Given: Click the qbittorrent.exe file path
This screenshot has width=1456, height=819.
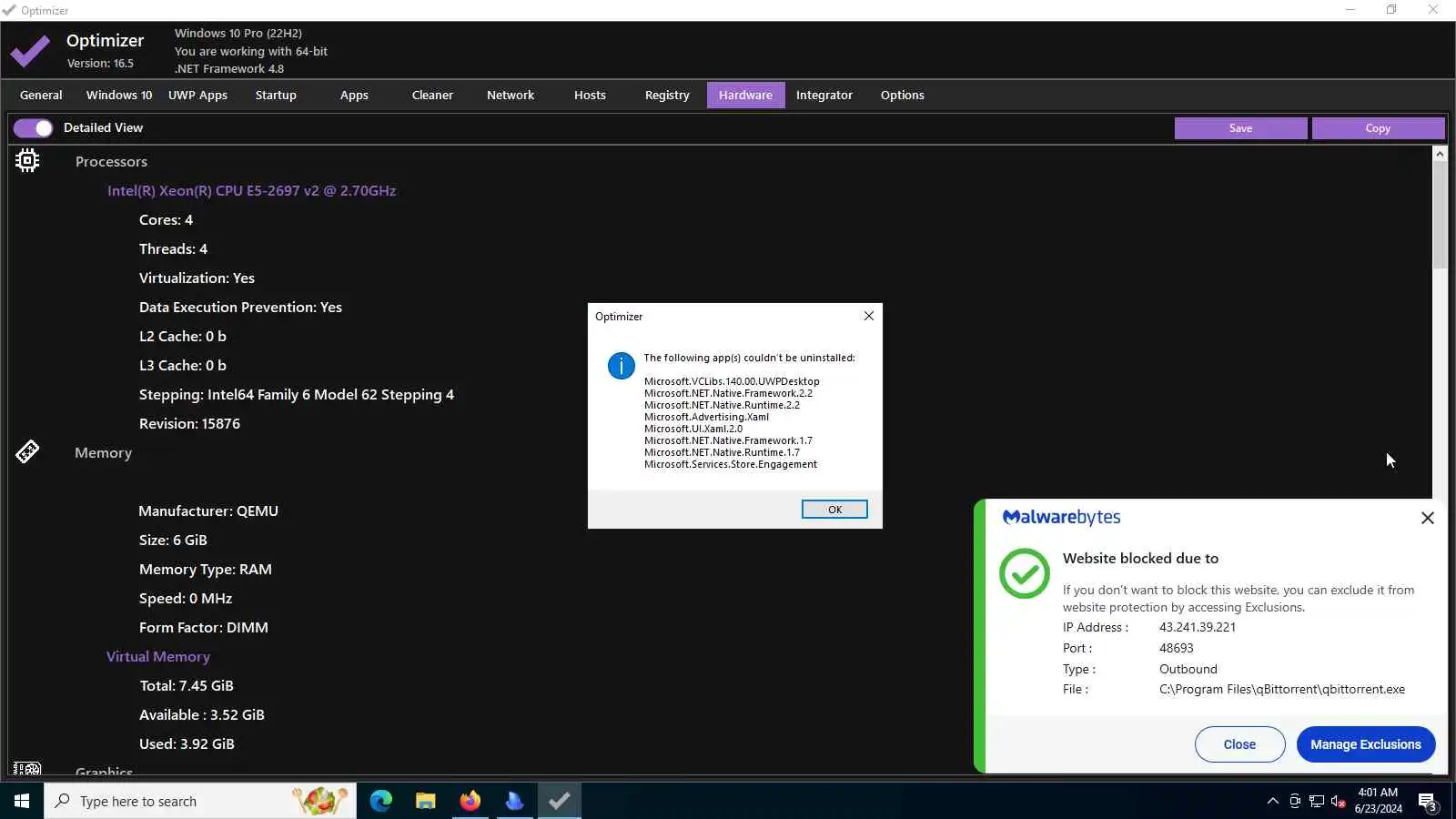Looking at the screenshot, I should [x=1282, y=689].
